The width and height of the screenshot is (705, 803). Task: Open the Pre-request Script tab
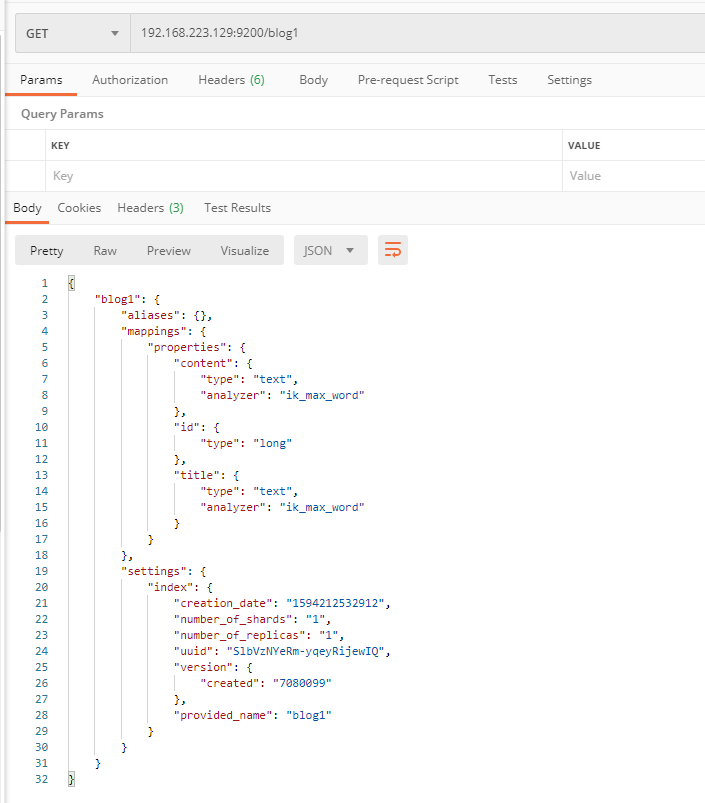(408, 80)
